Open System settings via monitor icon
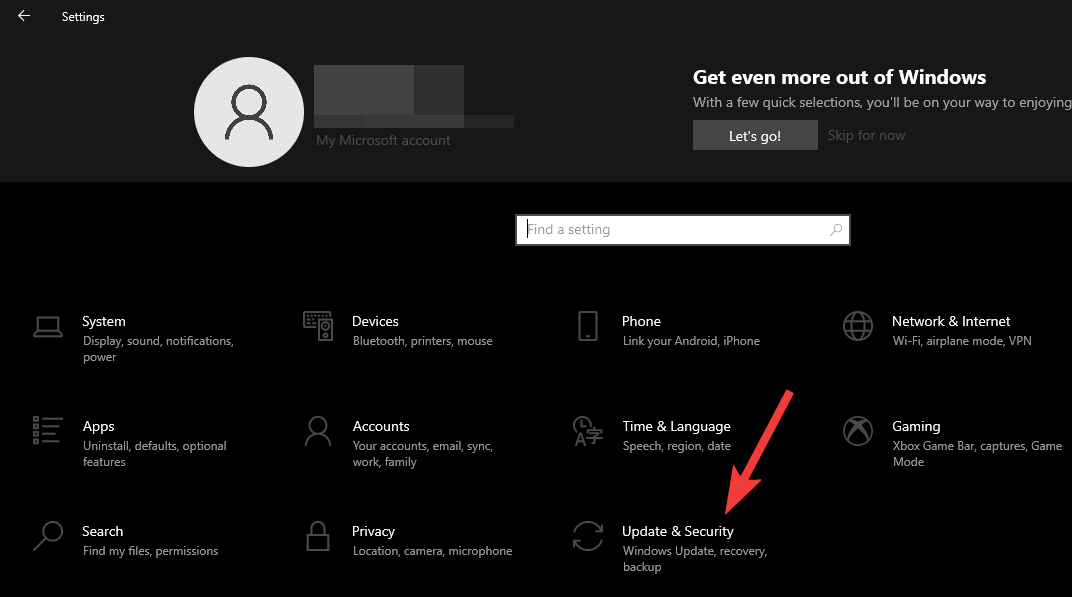The image size is (1072, 597). click(x=48, y=326)
